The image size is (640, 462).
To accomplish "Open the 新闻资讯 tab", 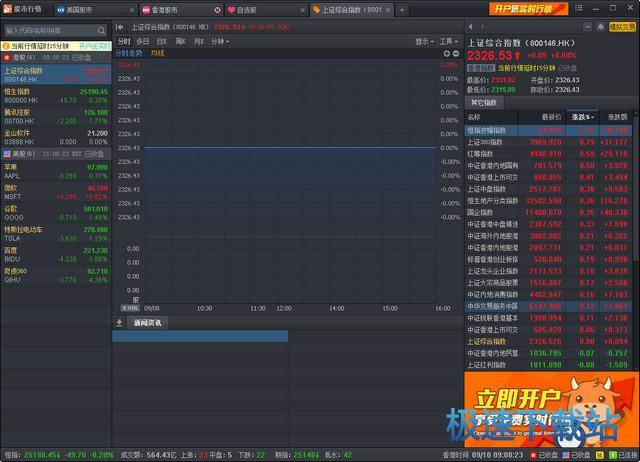I will [x=147, y=323].
